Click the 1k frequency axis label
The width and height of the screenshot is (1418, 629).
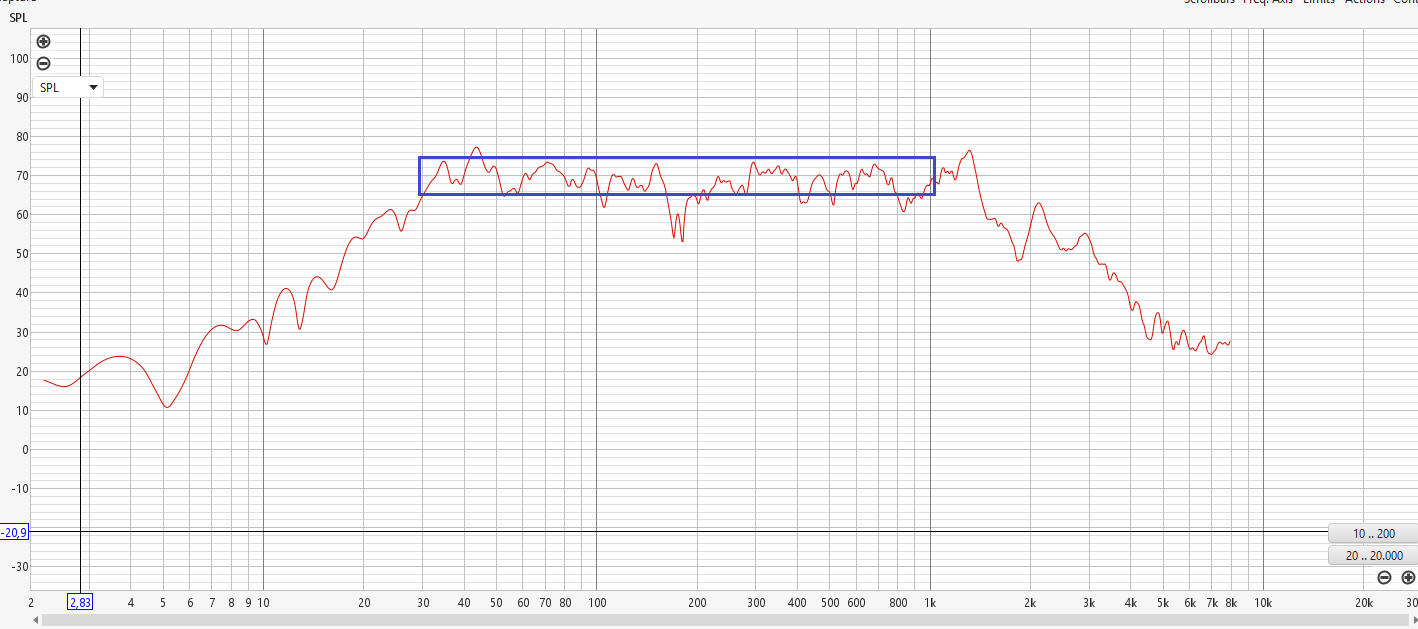[930, 602]
